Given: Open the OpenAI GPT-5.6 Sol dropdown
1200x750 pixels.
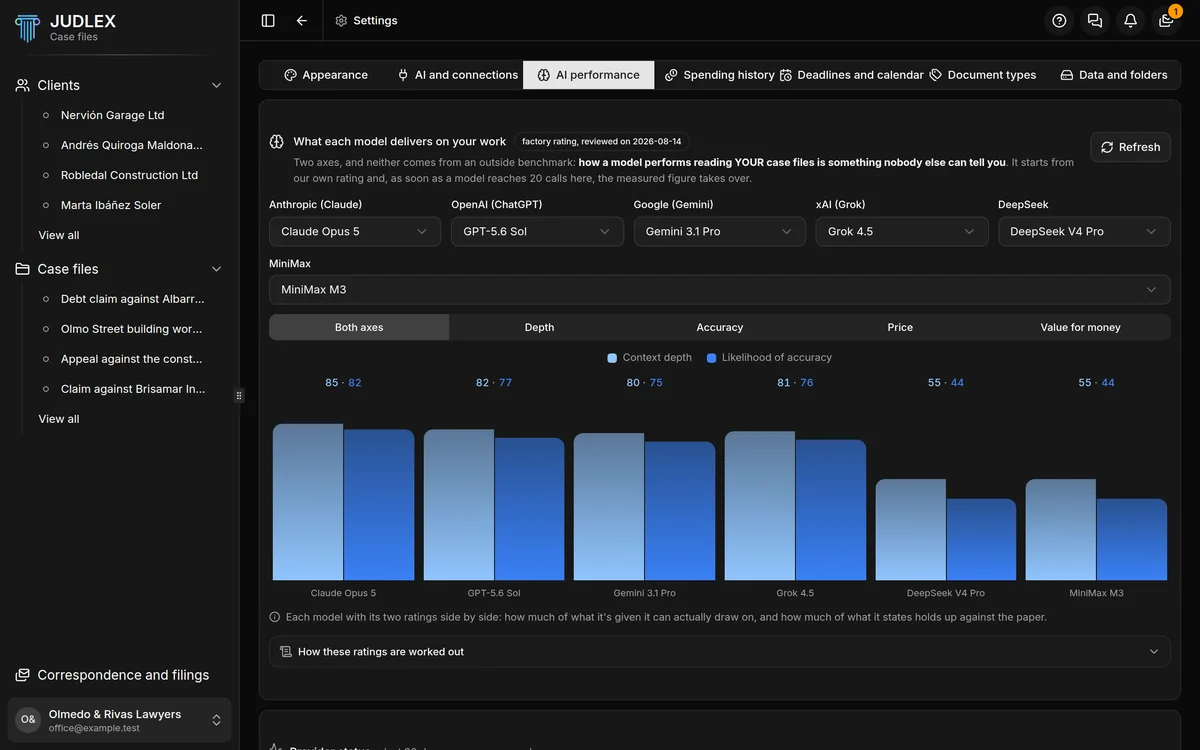Looking at the screenshot, I should tap(537, 231).
